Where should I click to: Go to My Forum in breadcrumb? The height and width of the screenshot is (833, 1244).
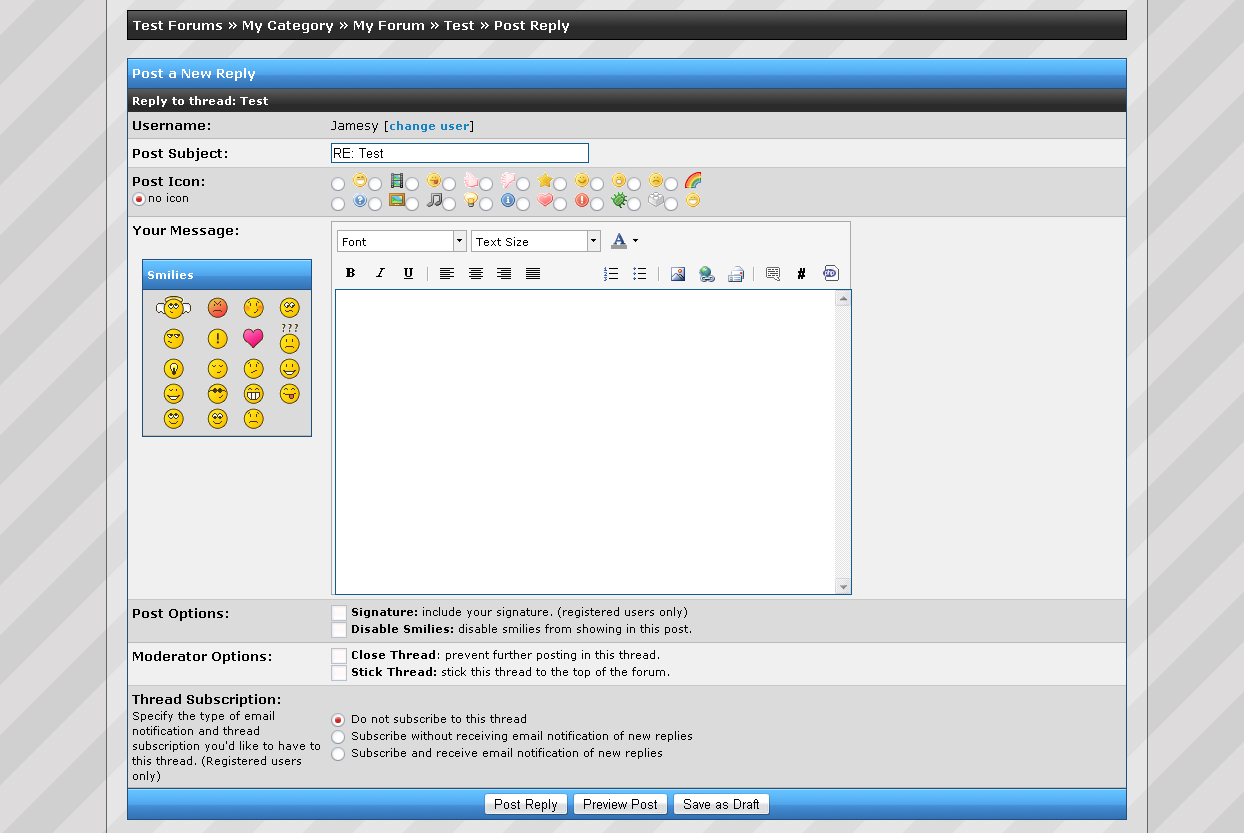click(388, 26)
